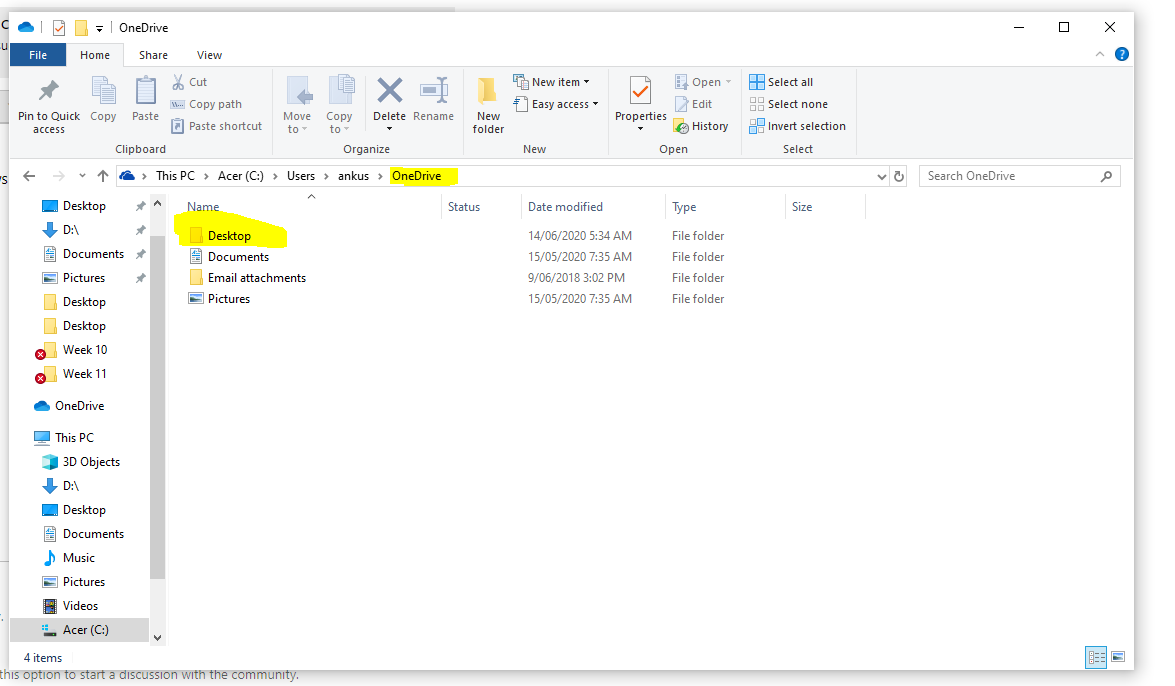The height and width of the screenshot is (686, 1175).
Task: Choose Copy path in ribbon
Action: pyautogui.click(x=206, y=104)
